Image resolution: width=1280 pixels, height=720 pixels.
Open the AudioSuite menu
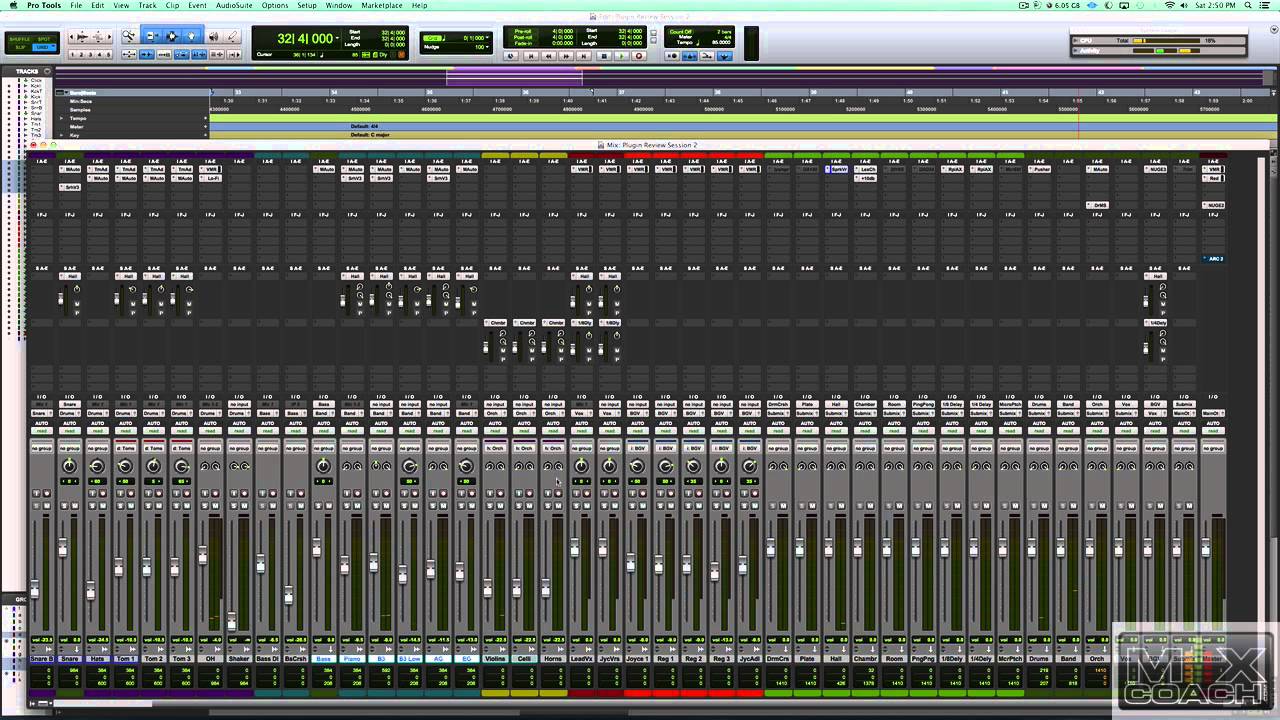pyautogui.click(x=234, y=5)
